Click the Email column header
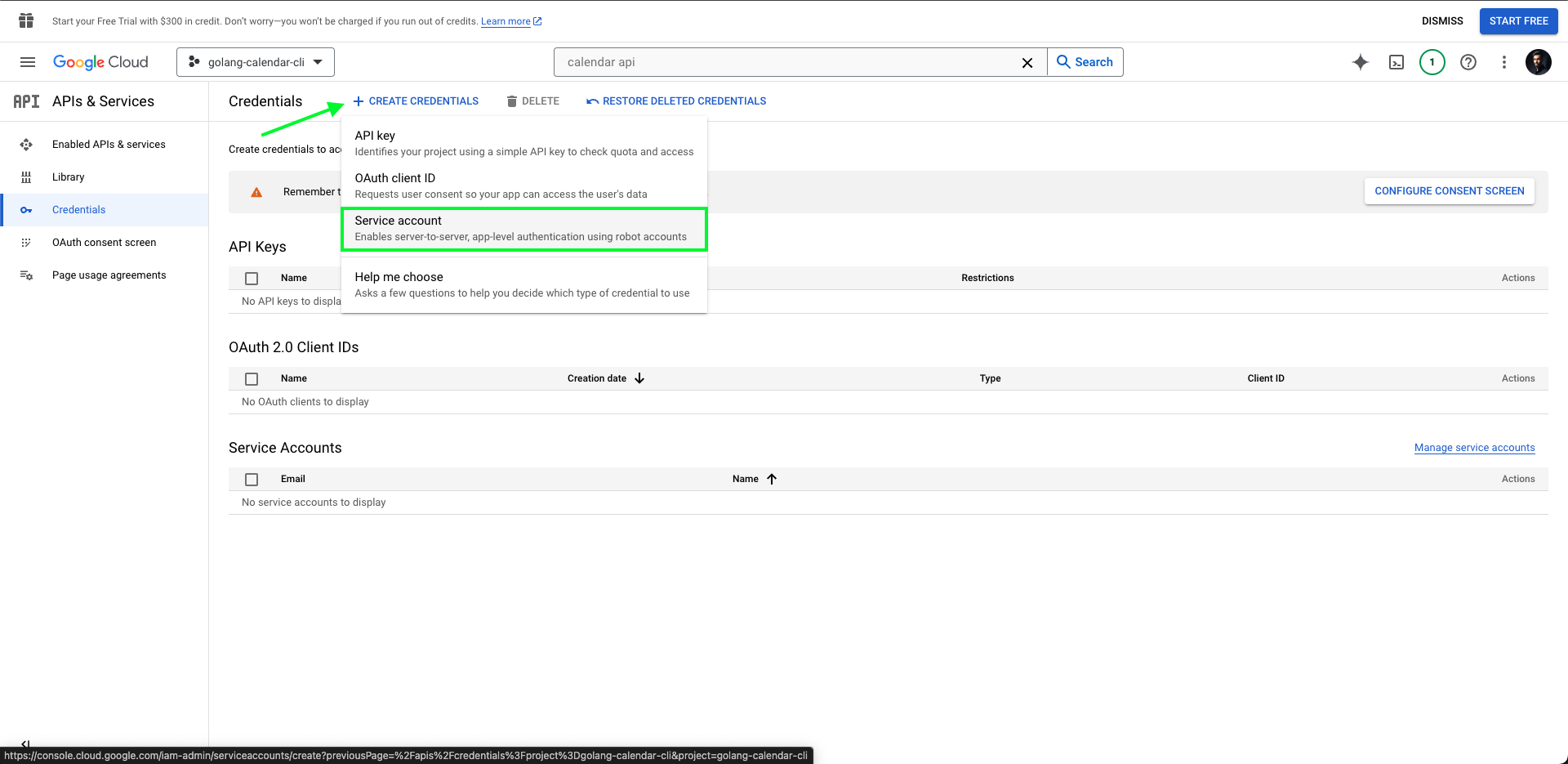Screen dimensions: 1568x764 pos(293,479)
